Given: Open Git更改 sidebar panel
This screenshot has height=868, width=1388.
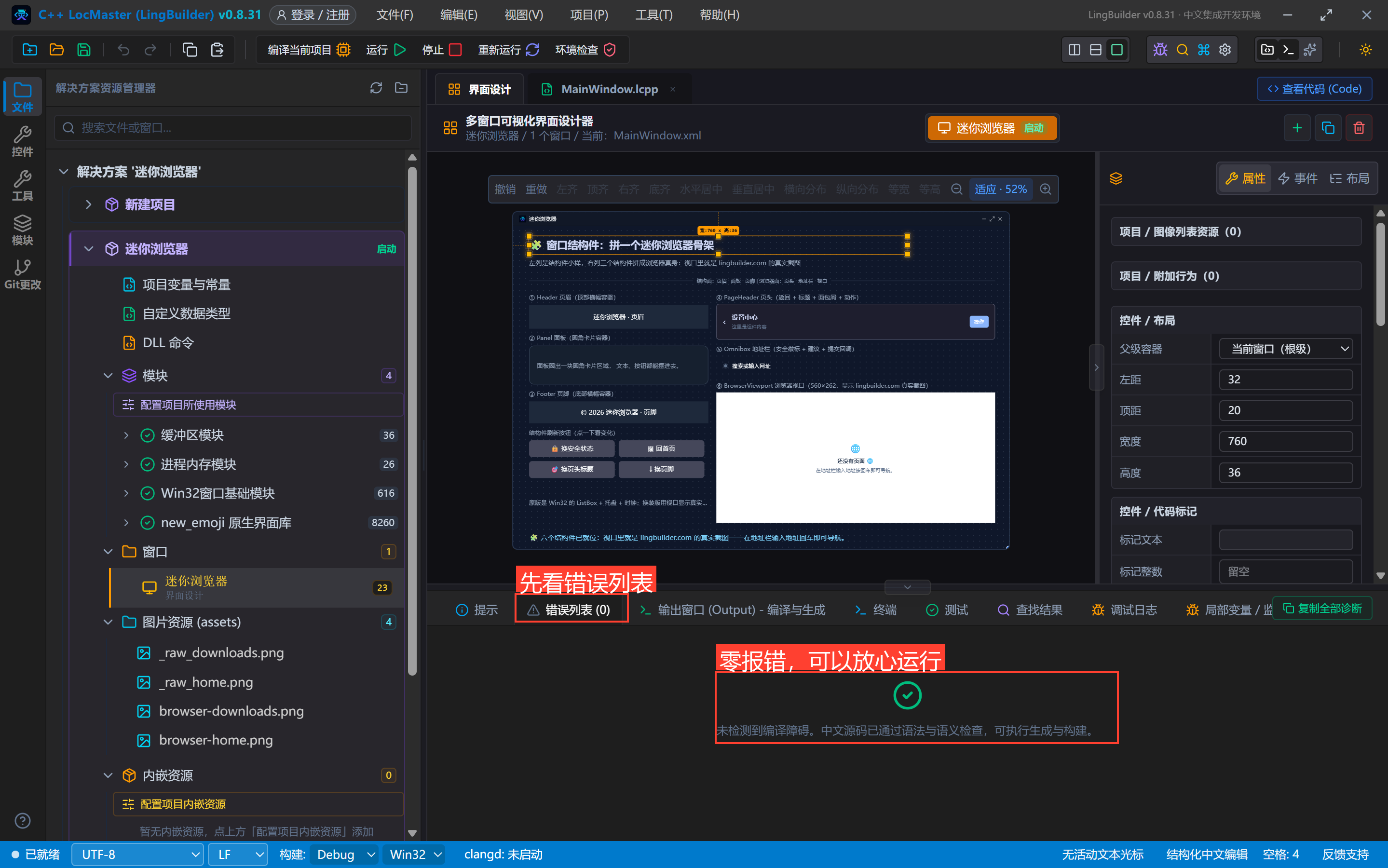Looking at the screenshot, I should [x=22, y=274].
